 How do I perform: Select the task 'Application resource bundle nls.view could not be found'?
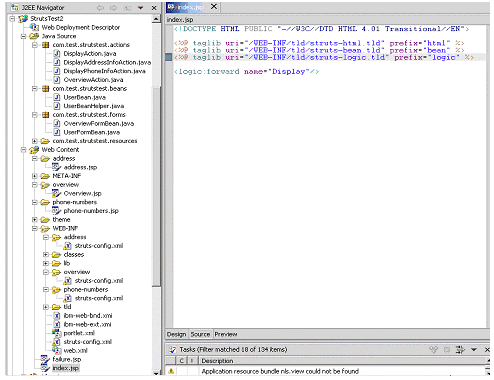280,371
